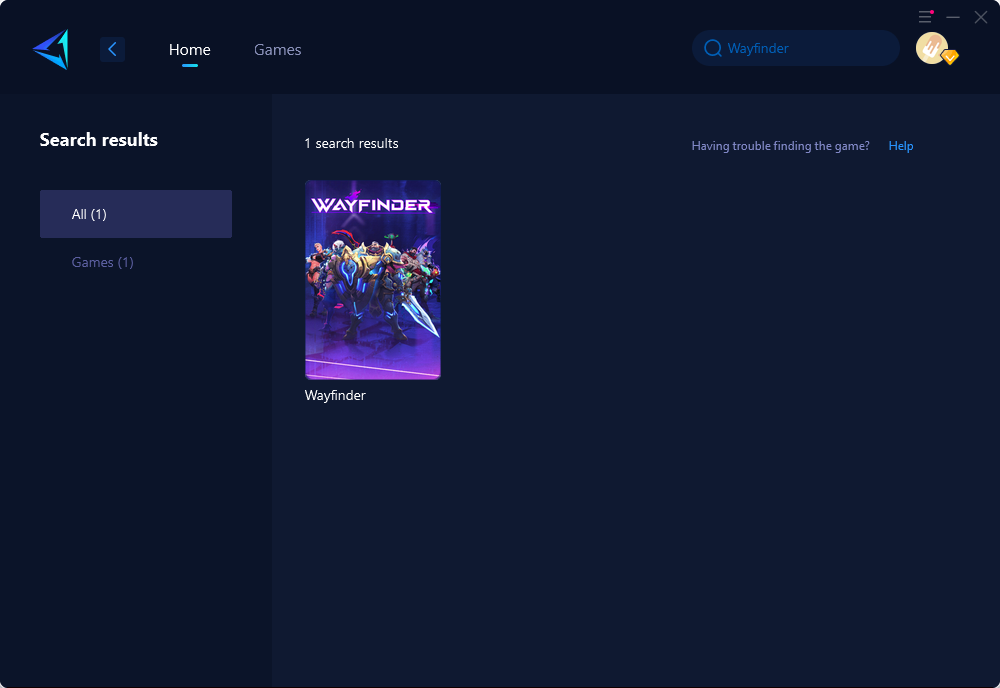
Task: Click the GearUP Booster logo icon
Action: click(x=51, y=49)
